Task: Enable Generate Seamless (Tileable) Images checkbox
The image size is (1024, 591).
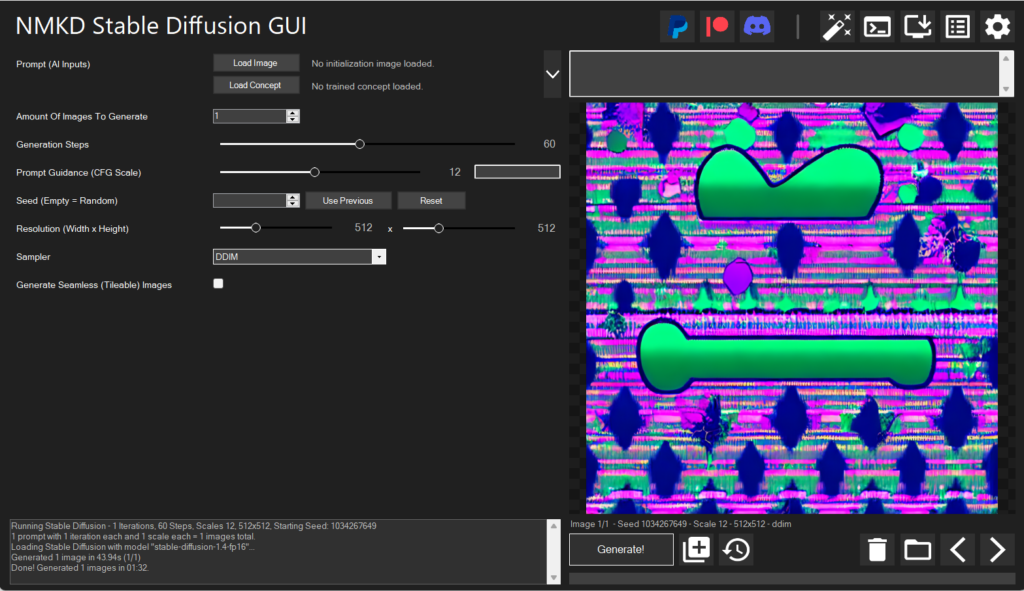Action: click(x=219, y=284)
